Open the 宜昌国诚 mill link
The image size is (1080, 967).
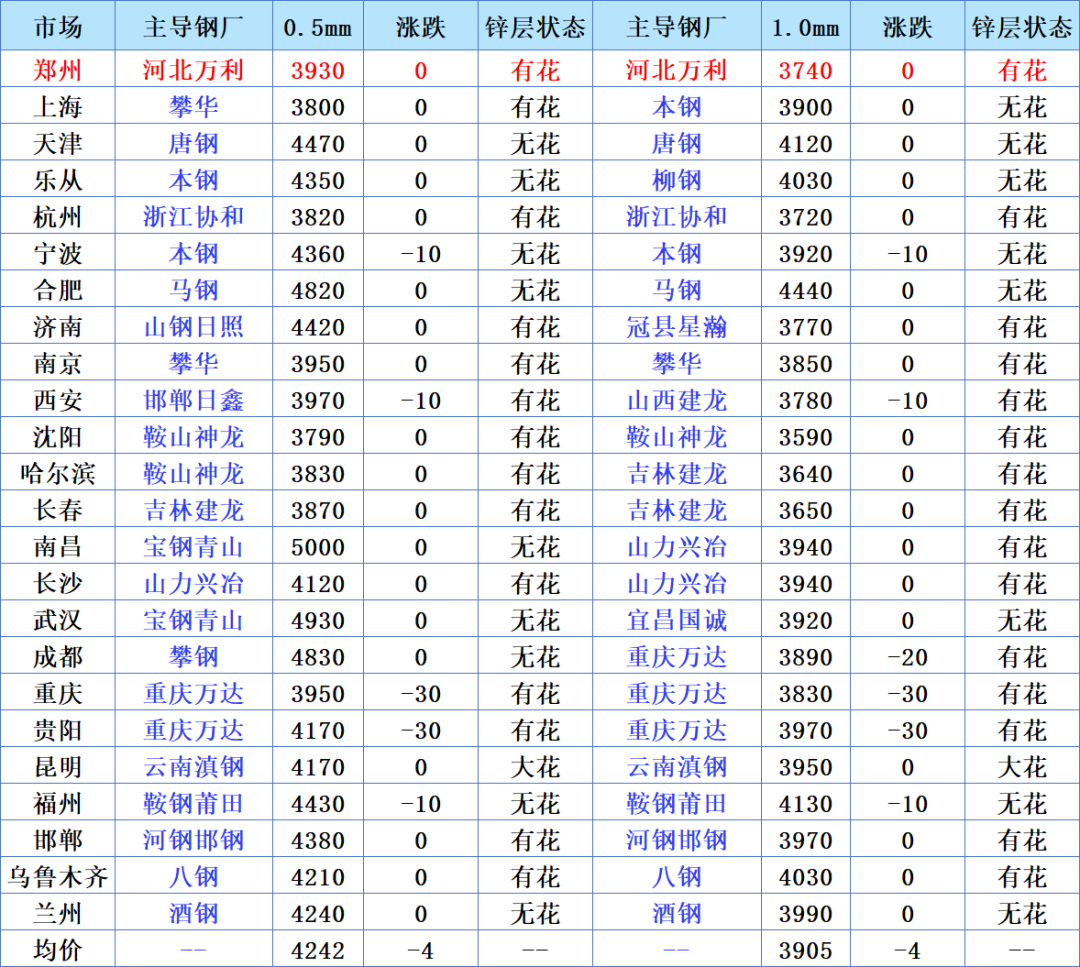click(676, 621)
